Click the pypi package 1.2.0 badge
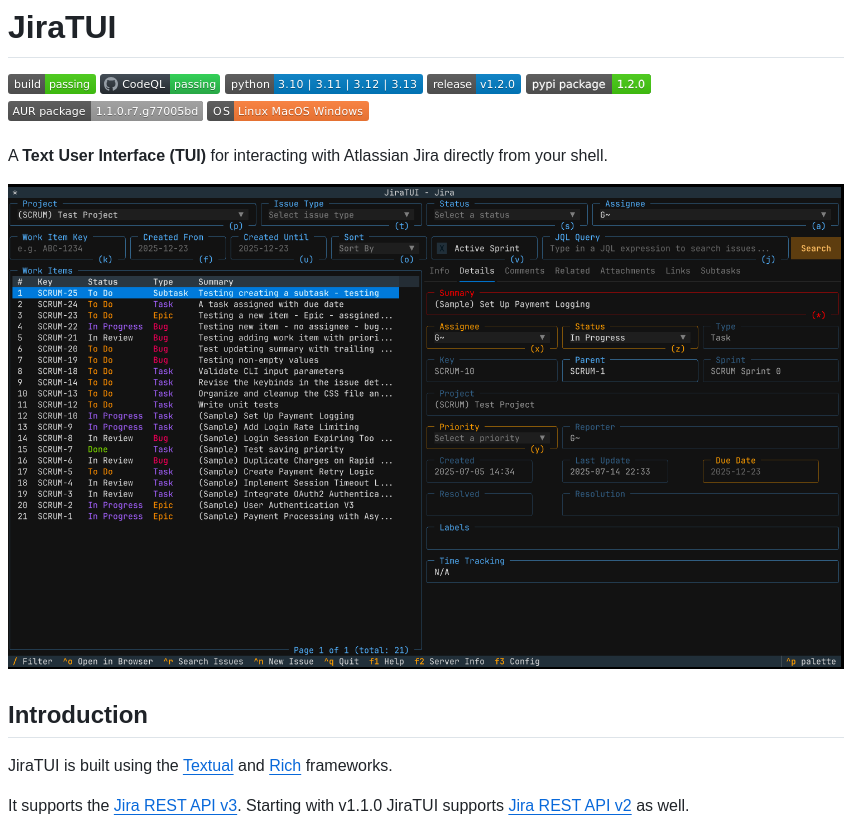The image size is (850, 821). coord(588,84)
